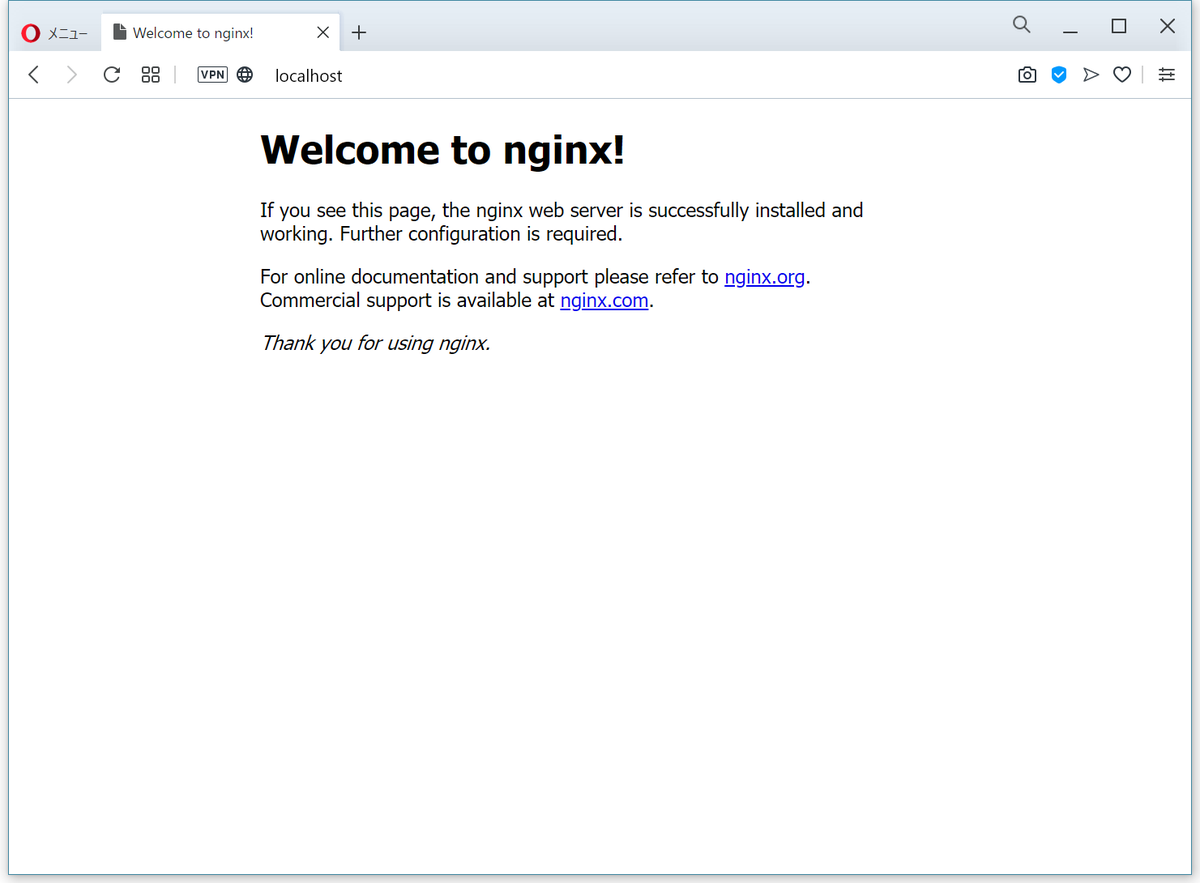Screen dimensions: 1200x883
Task: Go forward with the forward arrow
Action: pos(71,75)
